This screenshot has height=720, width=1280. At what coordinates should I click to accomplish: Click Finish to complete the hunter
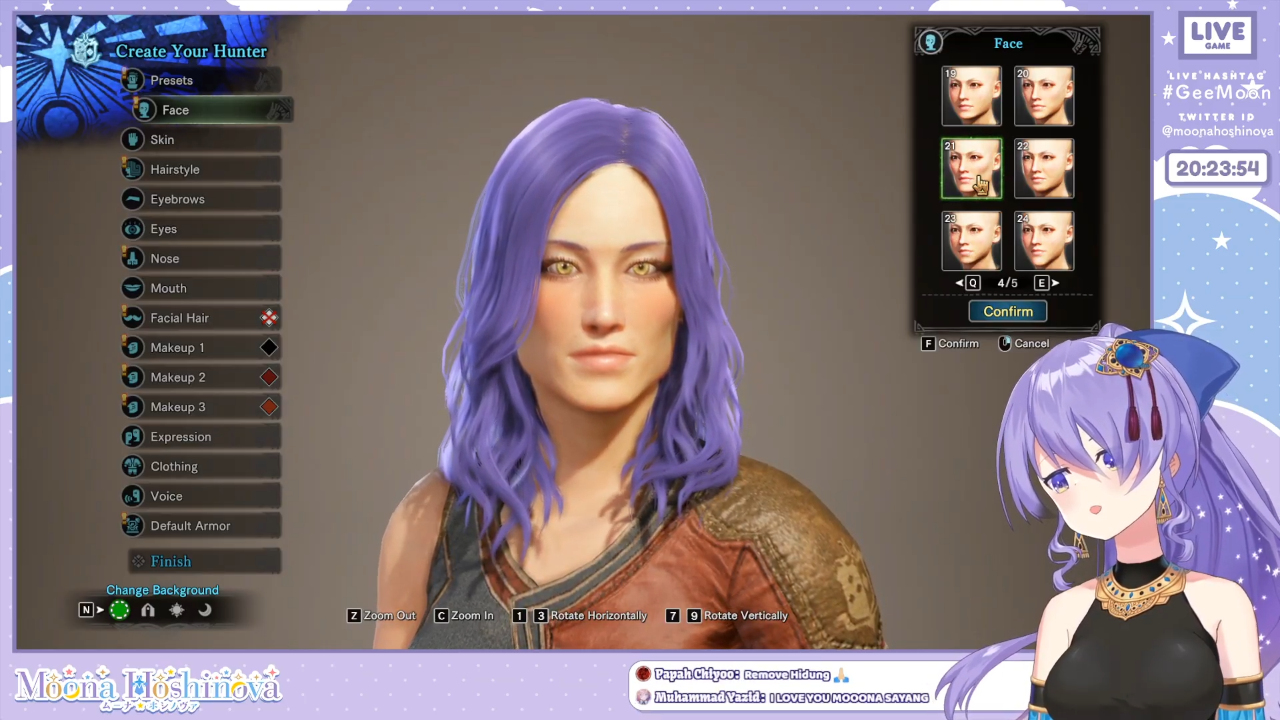(x=204, y=561)
